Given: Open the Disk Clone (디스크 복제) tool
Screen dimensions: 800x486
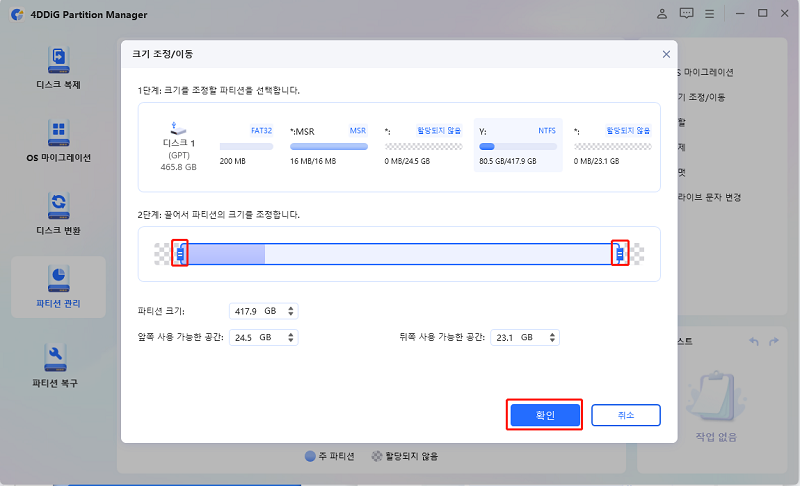Looking at the screenshot, I should (x=58, y=68).
